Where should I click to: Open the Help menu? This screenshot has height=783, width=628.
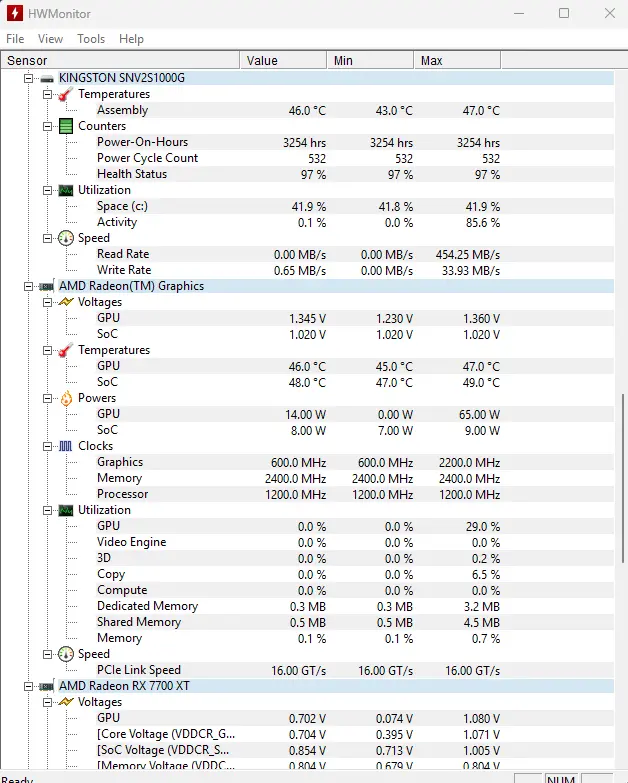pyautogui.click(x=131, y=39)
